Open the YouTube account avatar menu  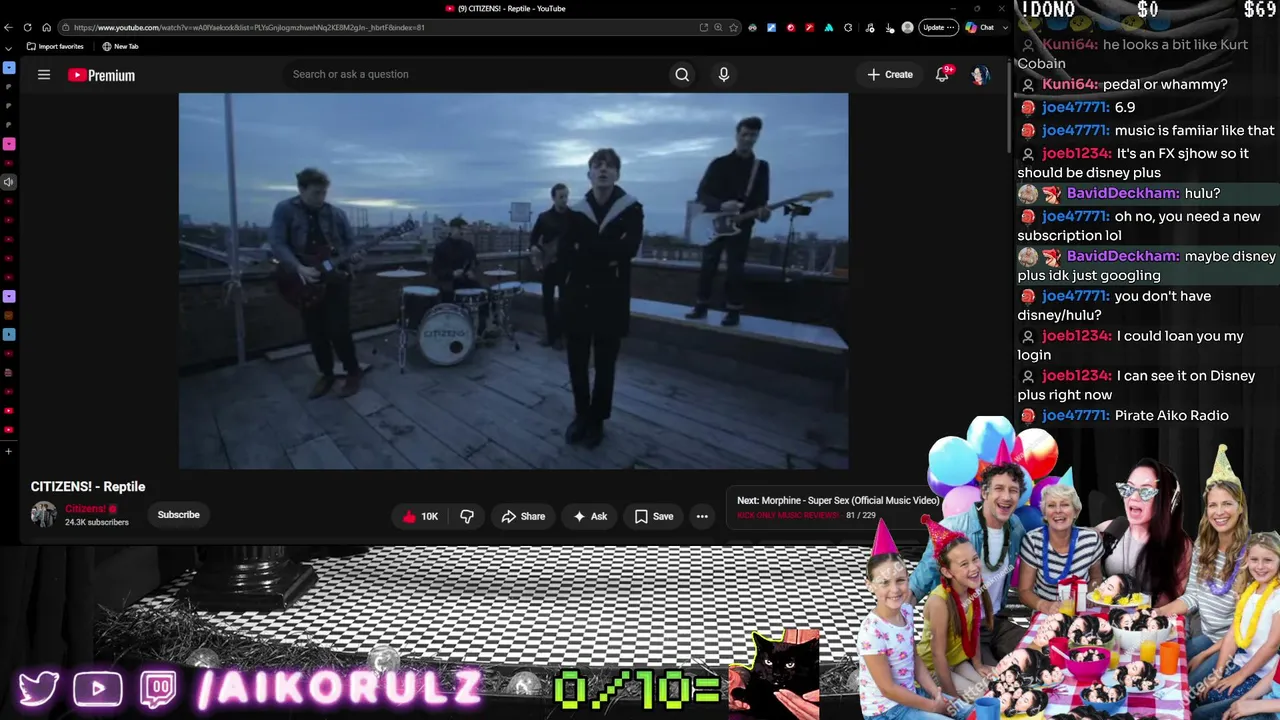tap(980, 75)
